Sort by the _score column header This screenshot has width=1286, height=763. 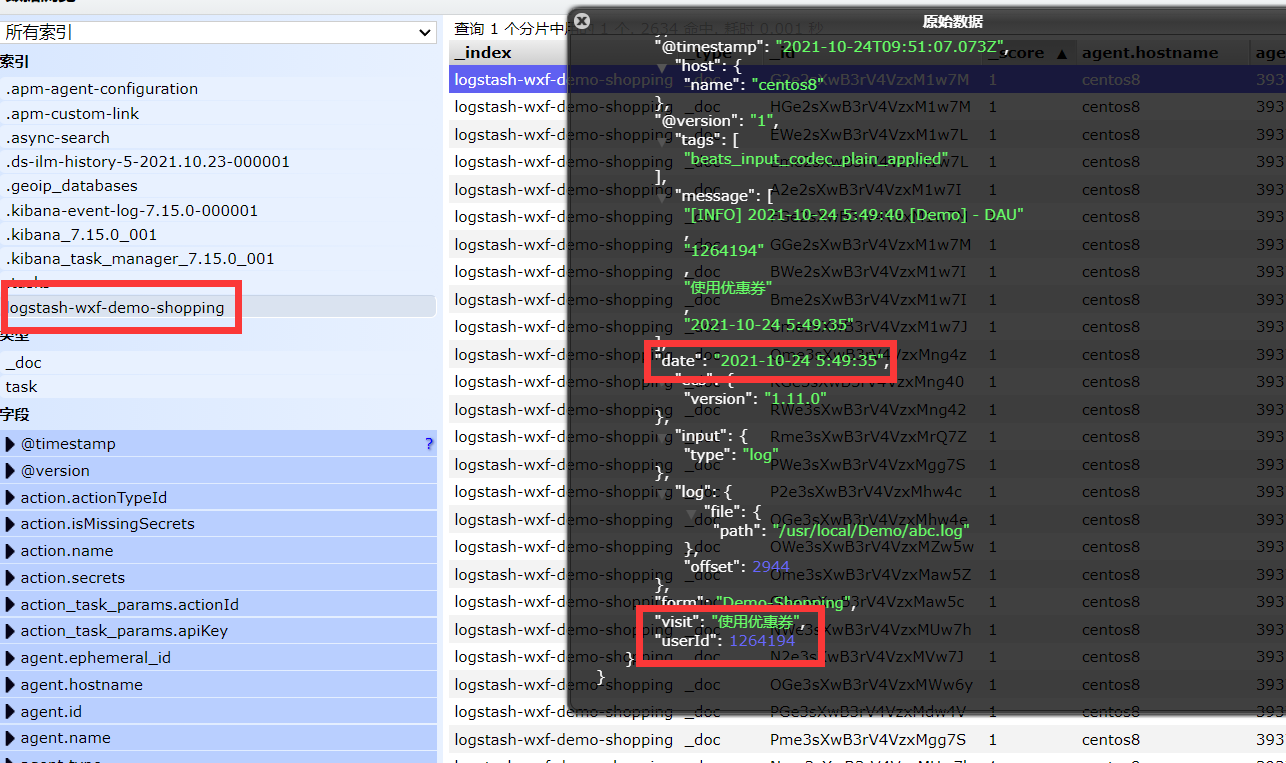coord(1030,53)
